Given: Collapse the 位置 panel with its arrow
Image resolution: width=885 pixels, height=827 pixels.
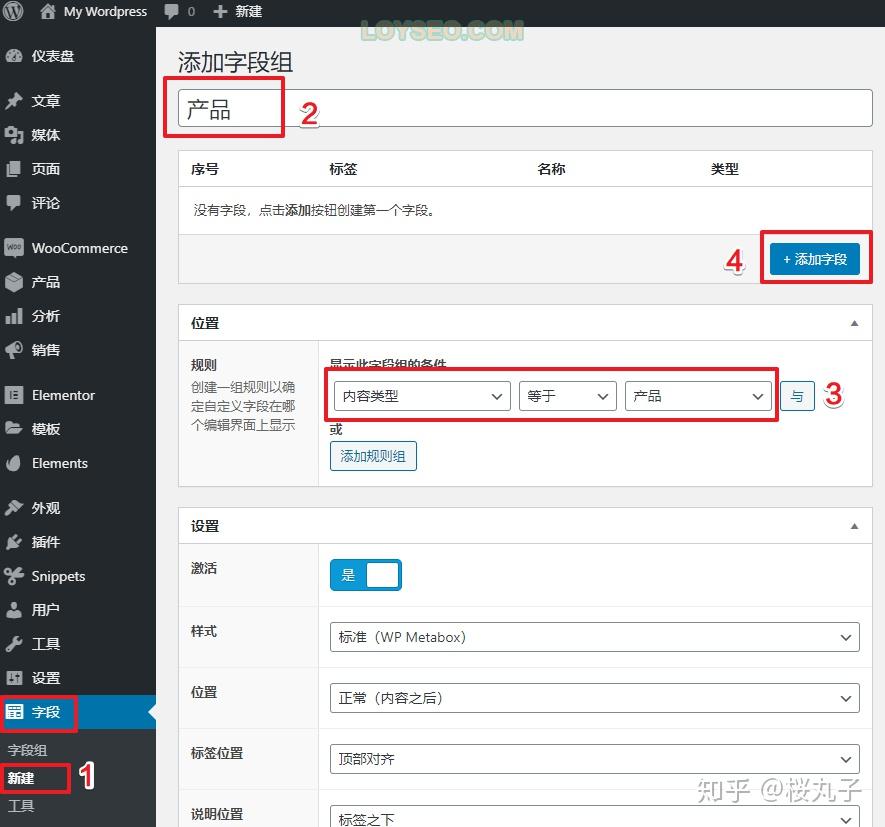Looking at the screenshot, I should pos(854,323).
